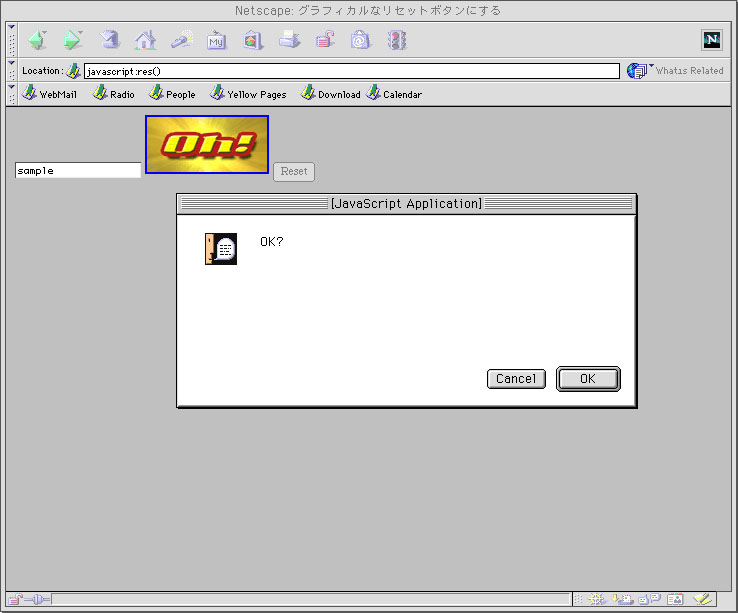Click the 'OK?' message text in dialog
This screenshot has width=738, height=613.
click(272, 242)
